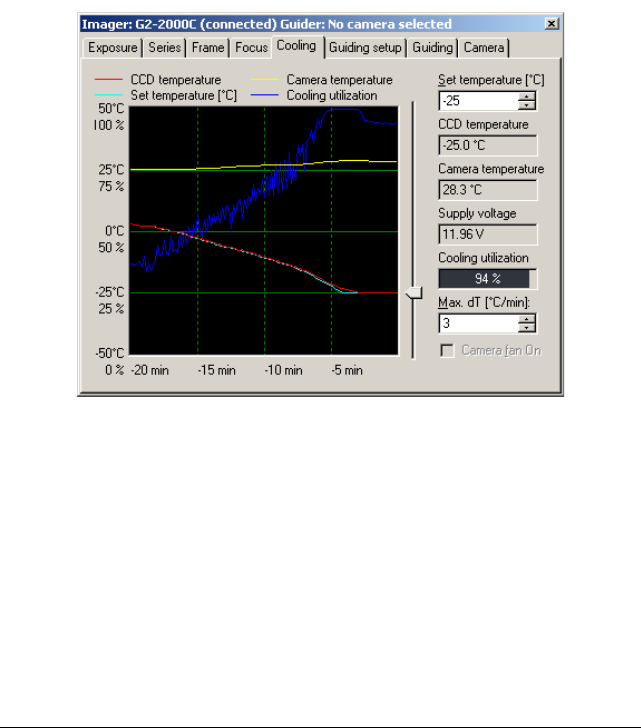
Task: Switch to the Exposure tab
Action: point(112,48)
